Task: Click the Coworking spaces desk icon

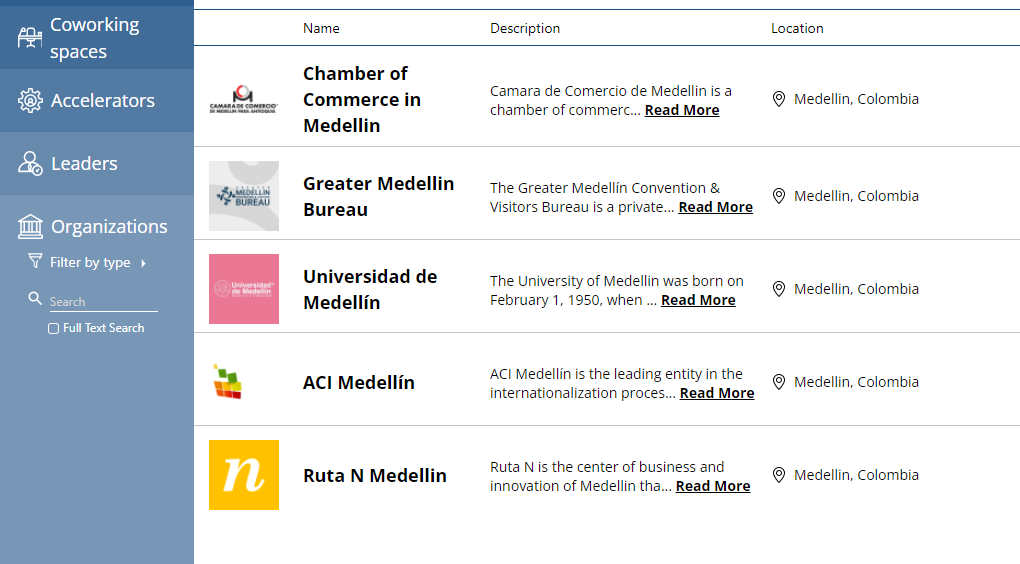Action: pyautogui.click(x=30, y=38)
